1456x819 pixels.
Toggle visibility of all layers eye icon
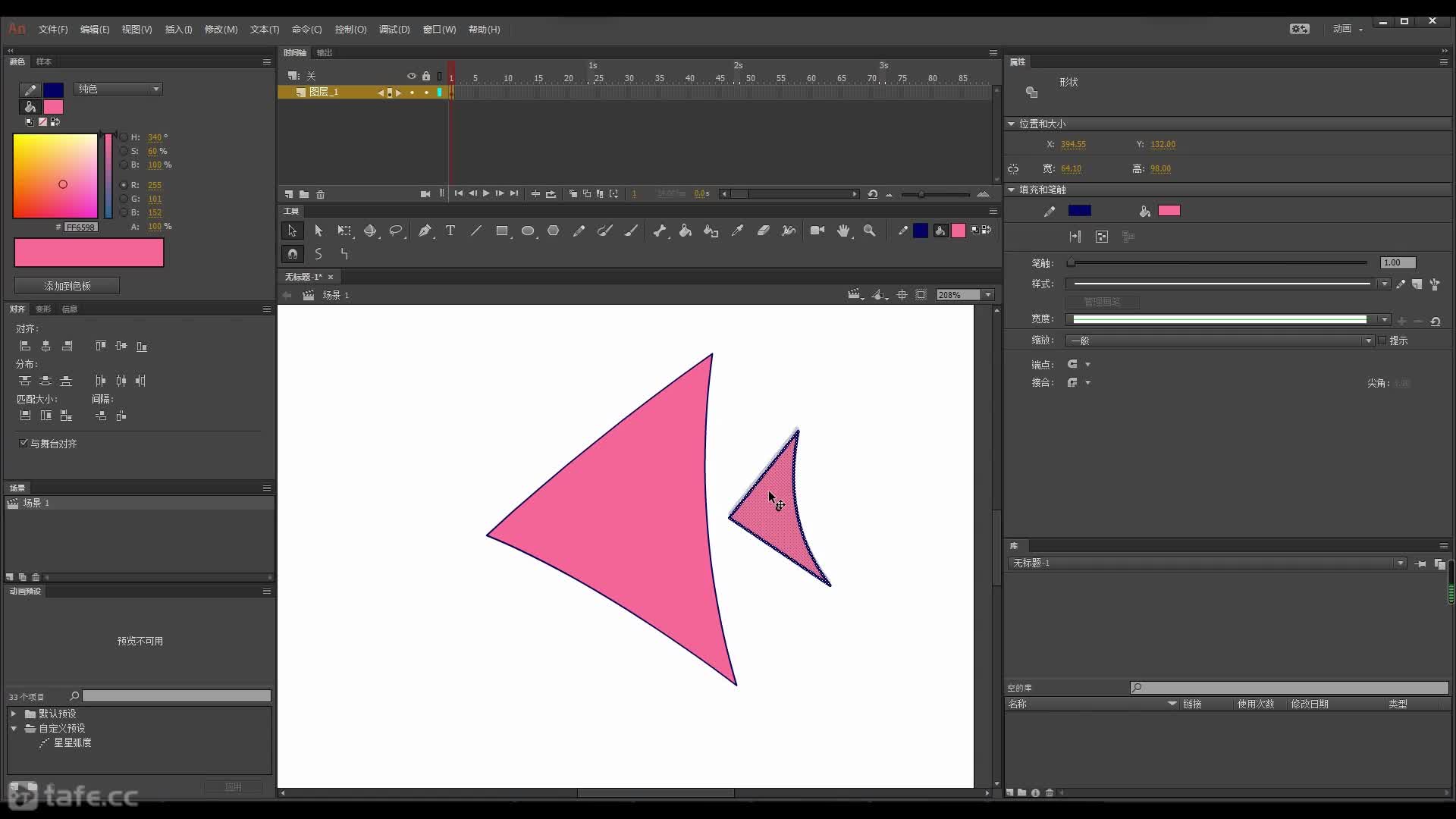[412, 76]
